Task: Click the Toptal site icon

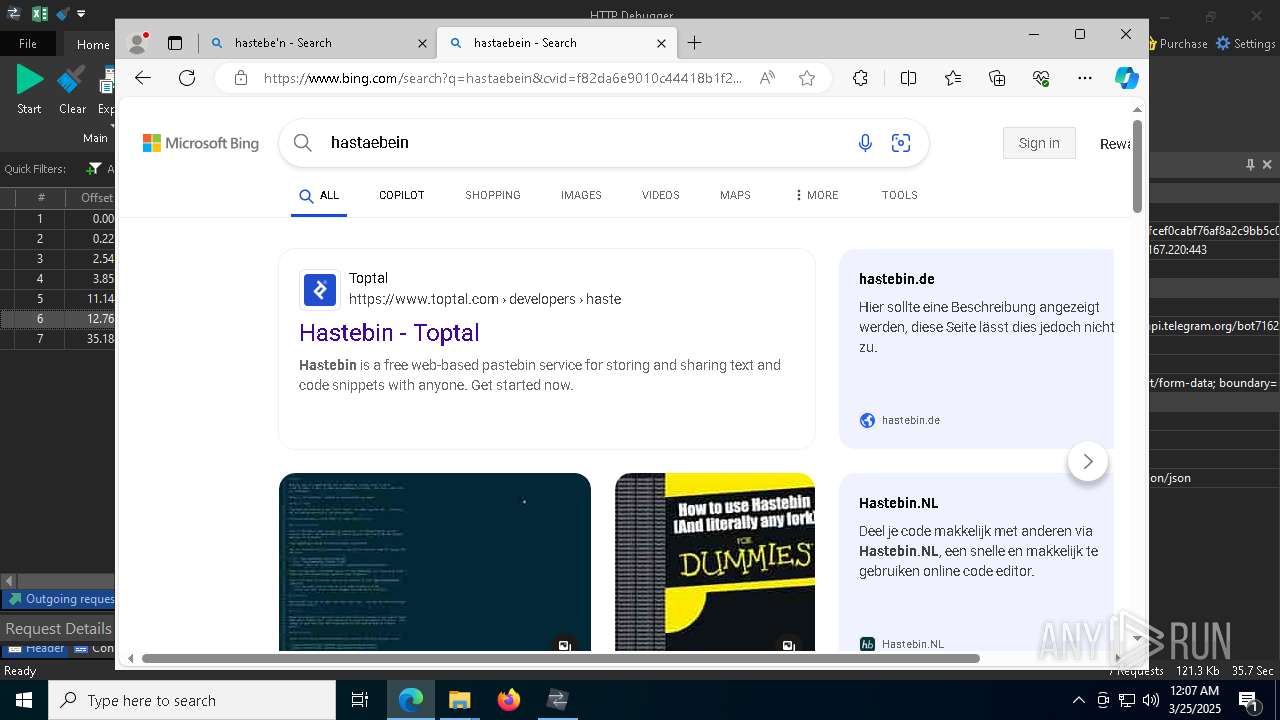Action: point(320,290)
